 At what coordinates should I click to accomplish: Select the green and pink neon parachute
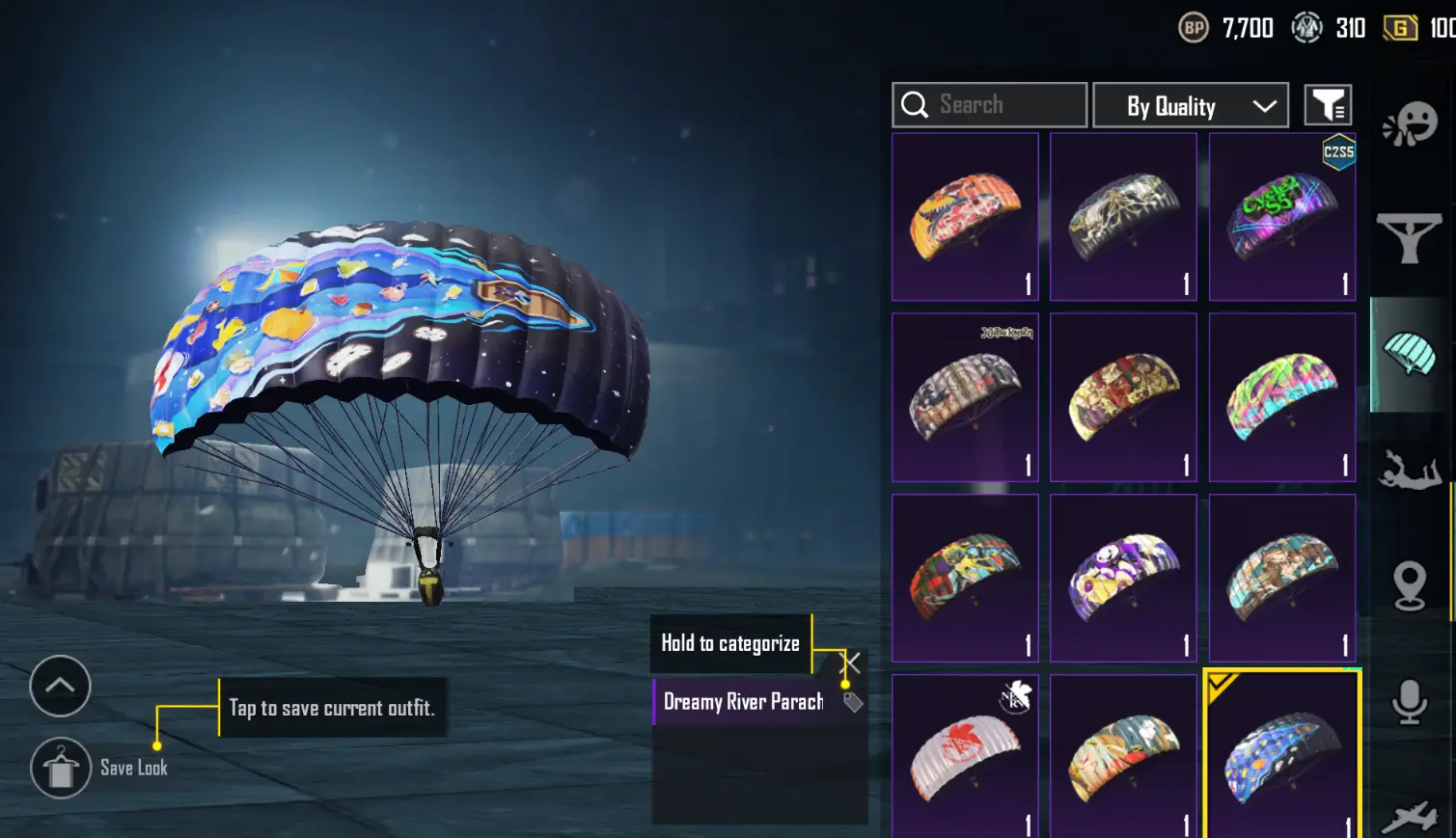pos(1282,397)
